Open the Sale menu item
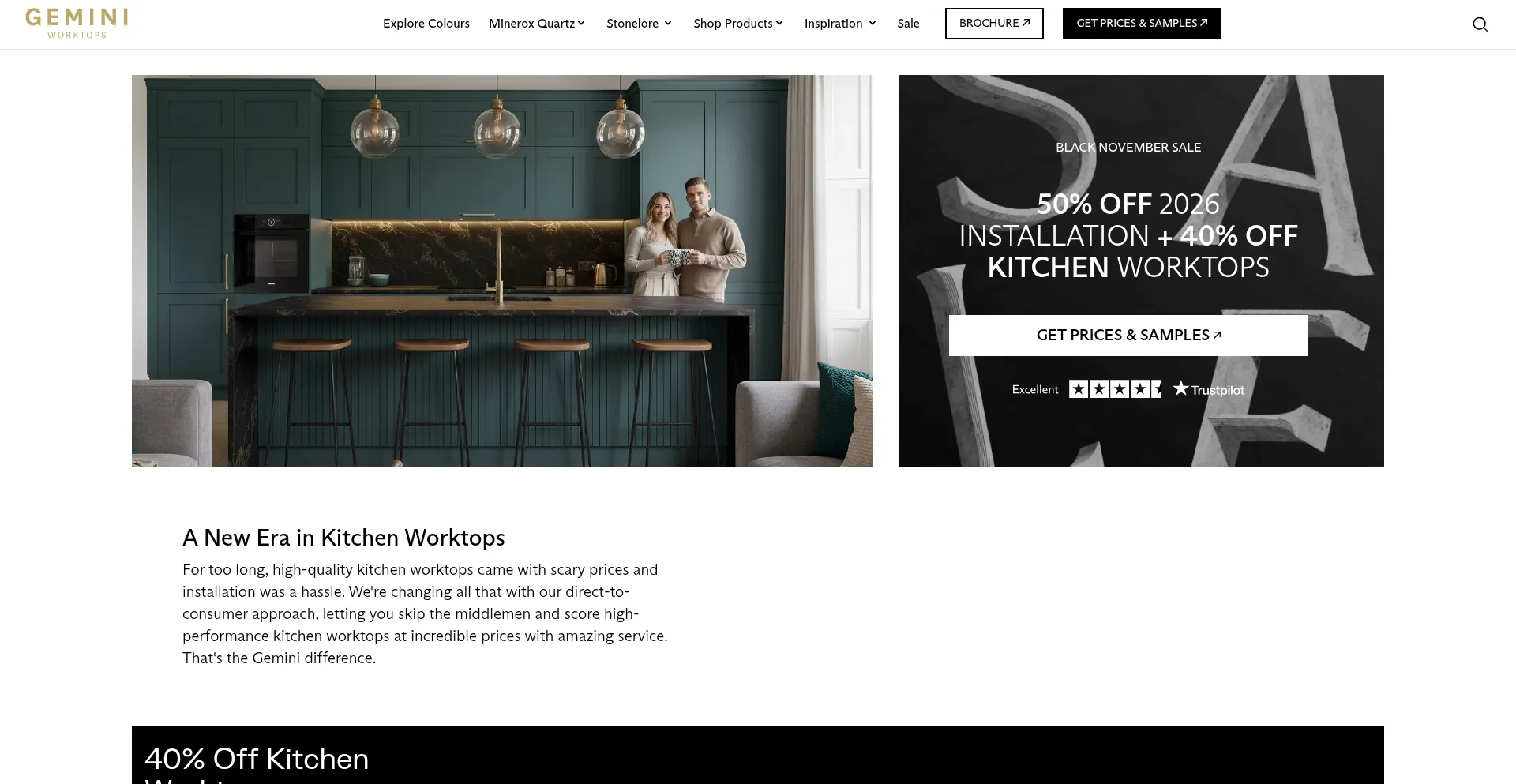This screenshot has width=1516, height=784. (x=908, y=24)
